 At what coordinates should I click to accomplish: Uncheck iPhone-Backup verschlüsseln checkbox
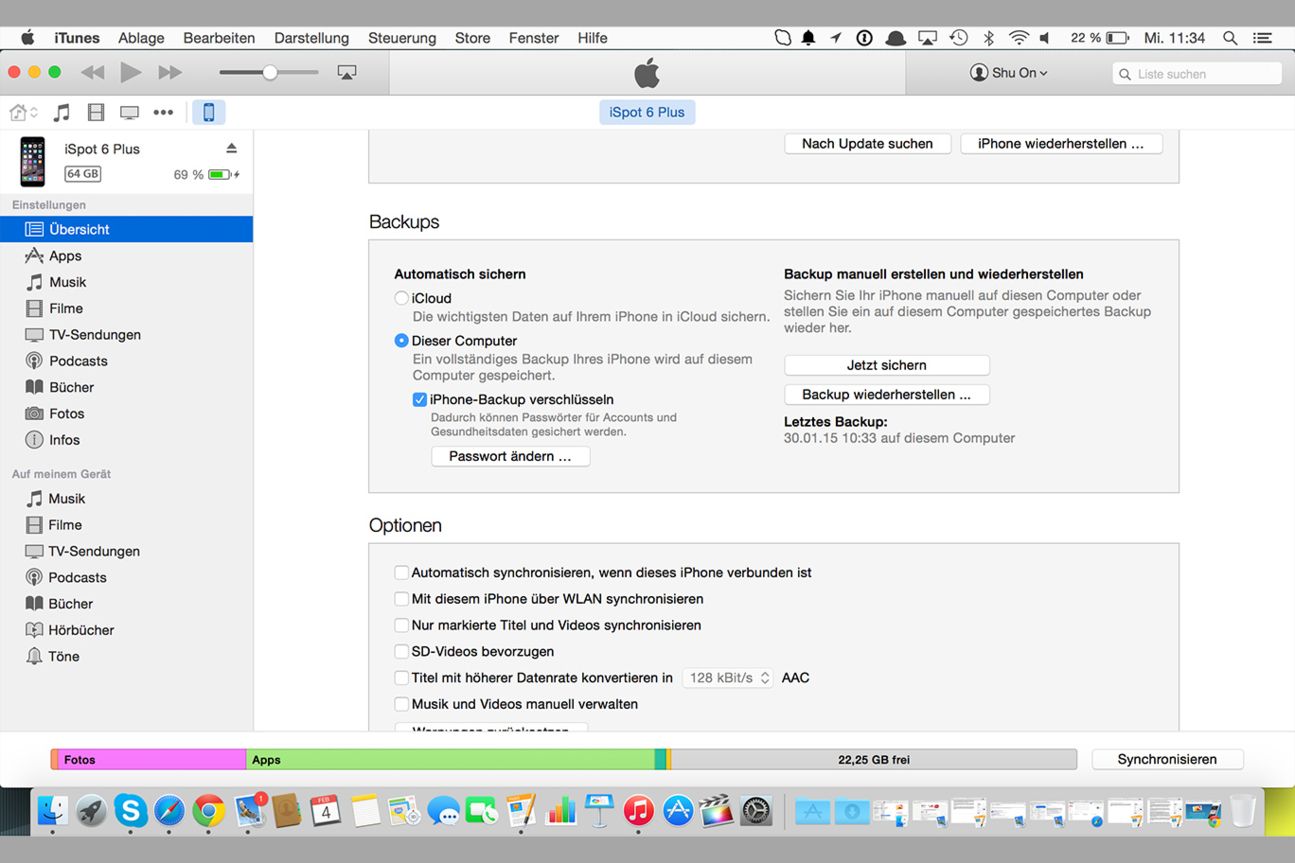click(x=420, y=399)
